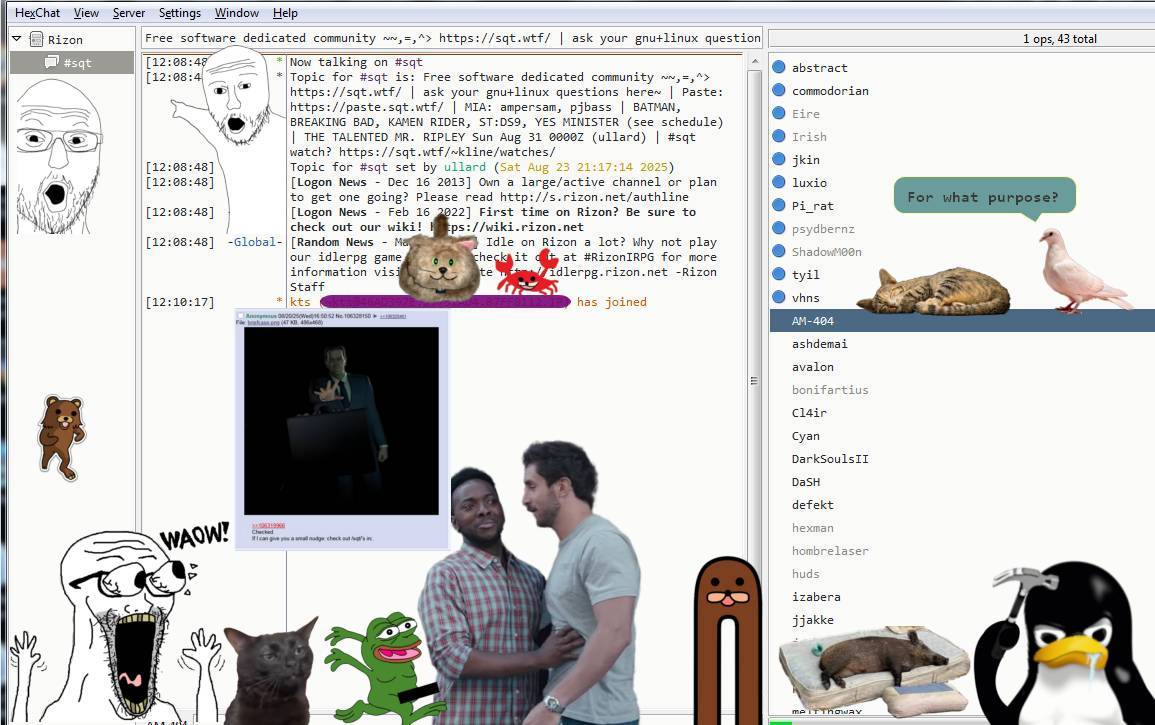Screen dimensions: 1155x725
Task: Click the [12:10:17] timestamp
Action: click(x=180, y=302)
